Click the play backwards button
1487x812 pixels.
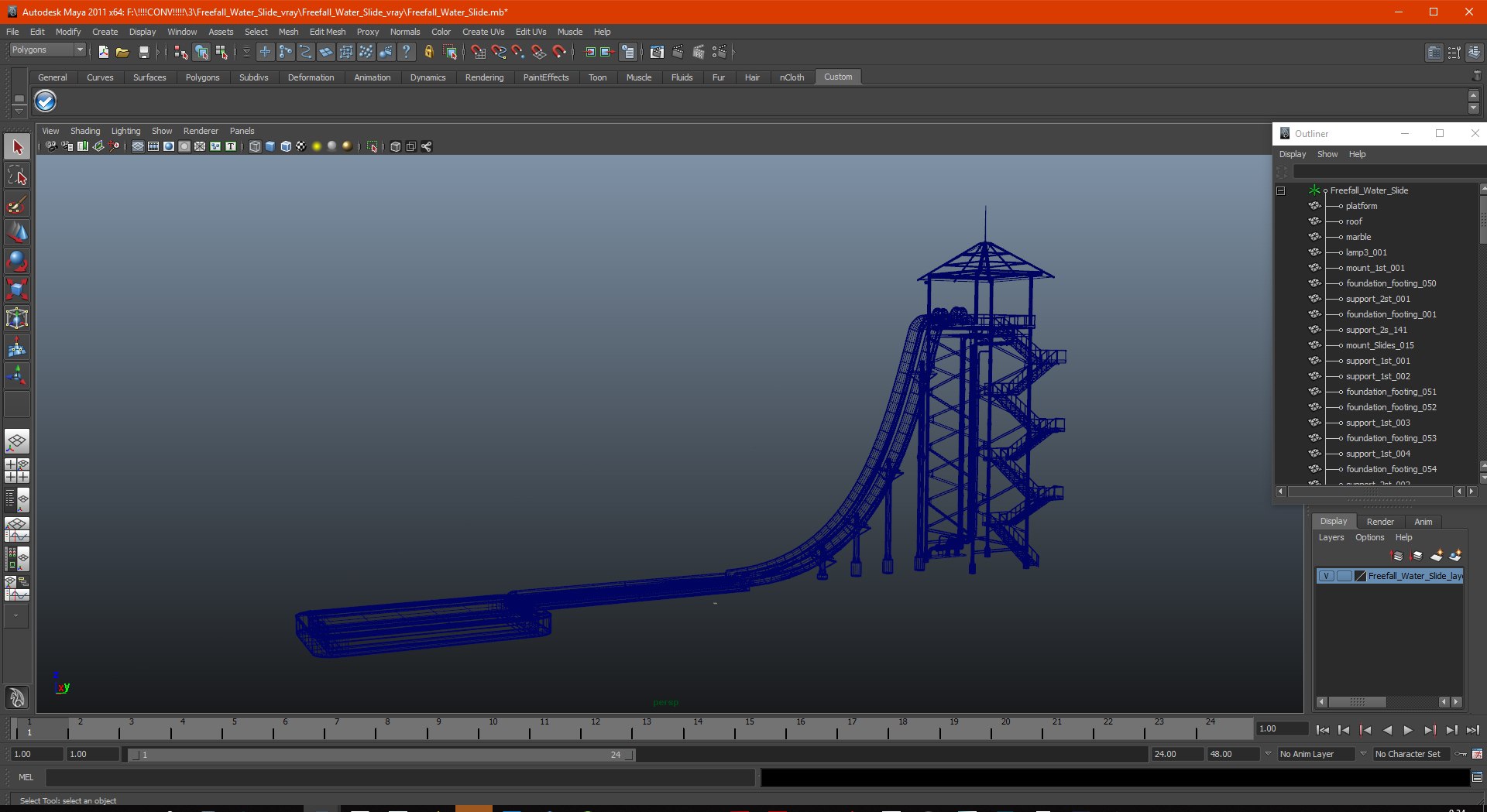[x=1387, y=730]
